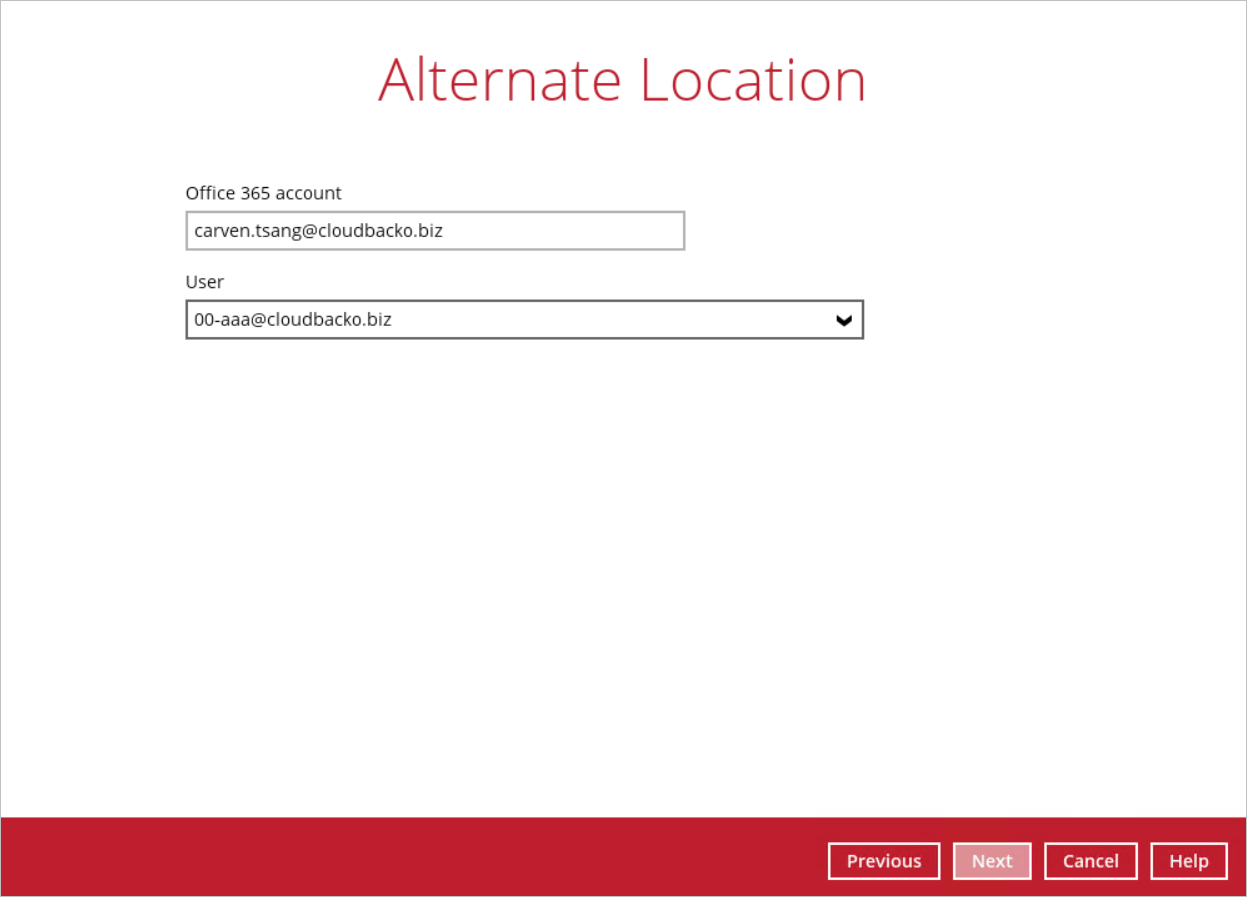The height and width of the screenshot is (897, 1247).
Task: Click the carven.tsang@cloudbacko.biz account text
Action: 318,231
